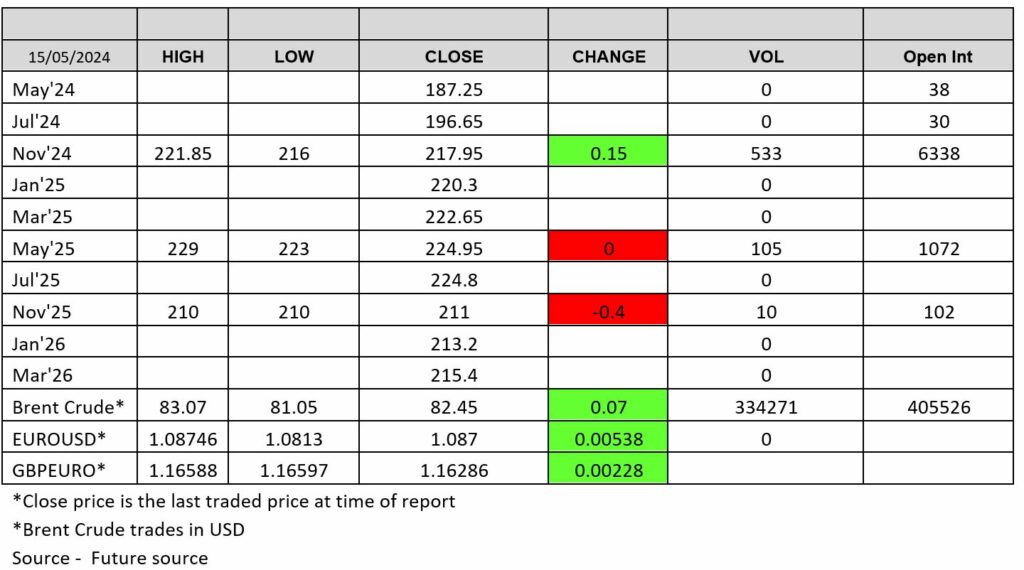Click the CLOSE column header
The height and width of the screenshot is (570, 1024).
(x=454, y=57)
